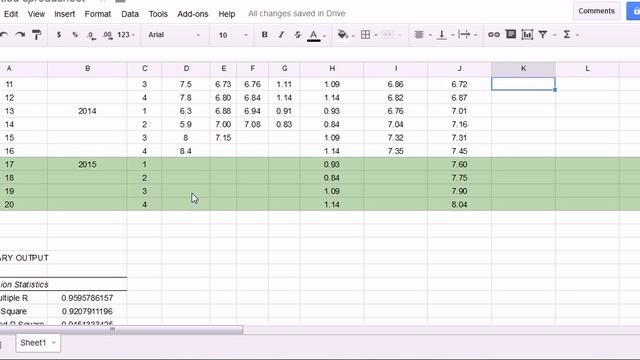Screen dimensions: 640x360
Task: Open the Format menu
Action: [98, 14]
